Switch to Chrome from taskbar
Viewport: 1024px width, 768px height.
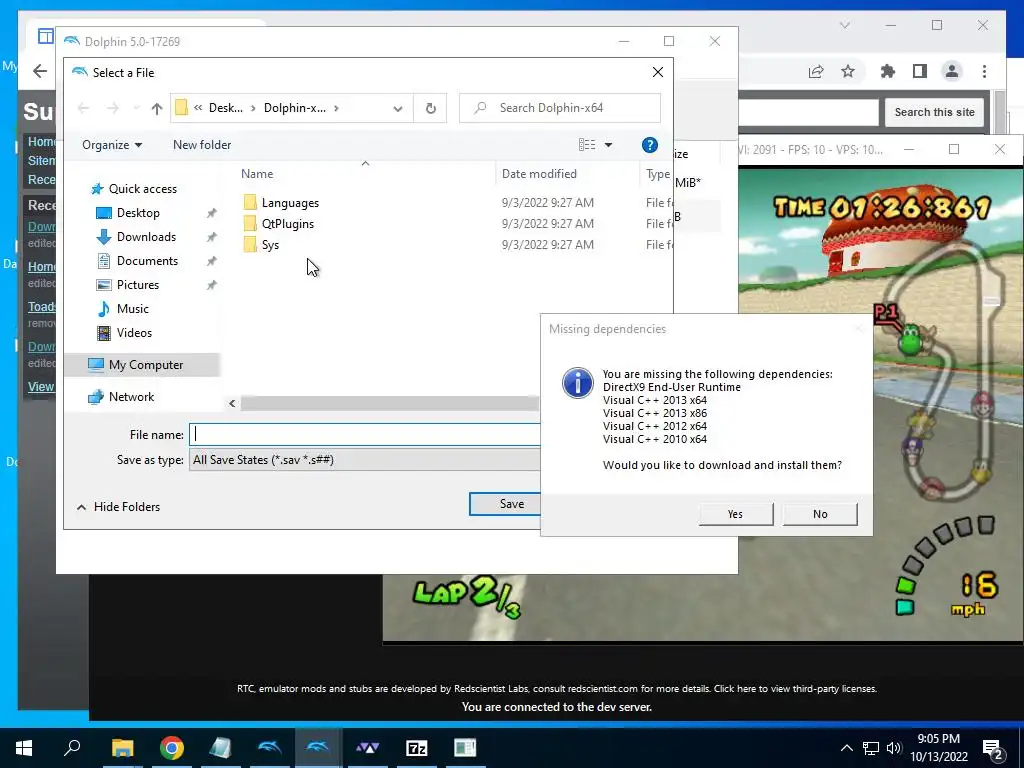pyautogui.click(x=172, y=748)
